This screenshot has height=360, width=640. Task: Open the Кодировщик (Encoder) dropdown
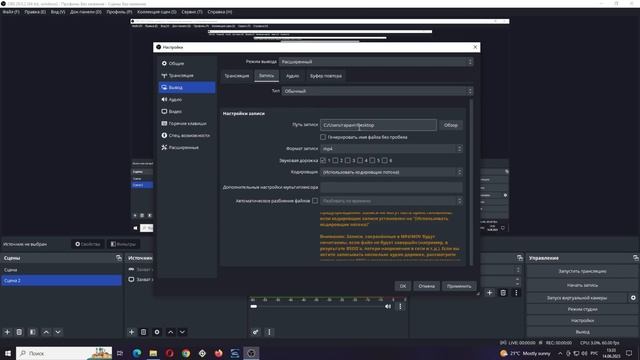tap(391, 172)
